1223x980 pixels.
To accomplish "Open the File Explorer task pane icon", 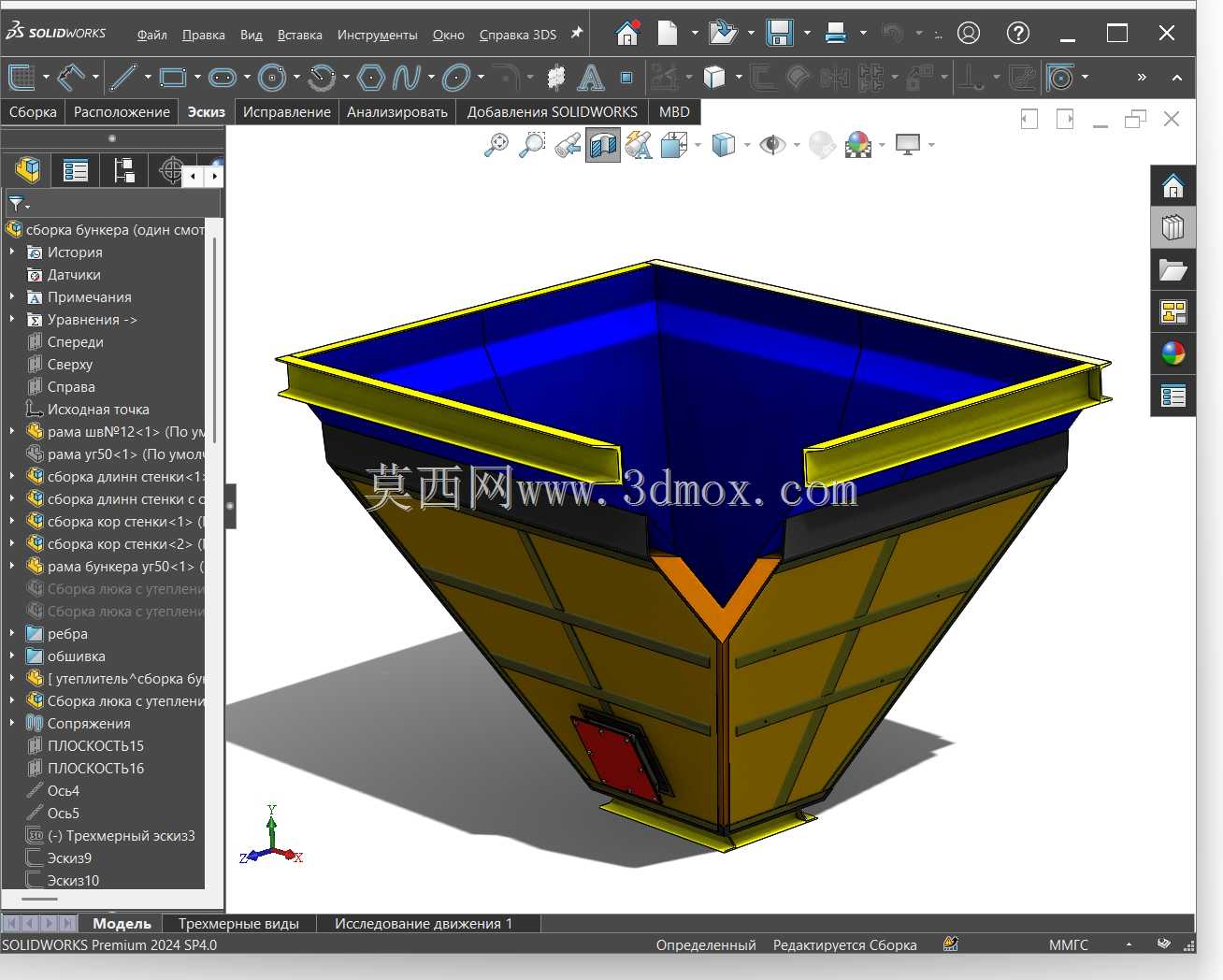I will [x=1173, y=270].
